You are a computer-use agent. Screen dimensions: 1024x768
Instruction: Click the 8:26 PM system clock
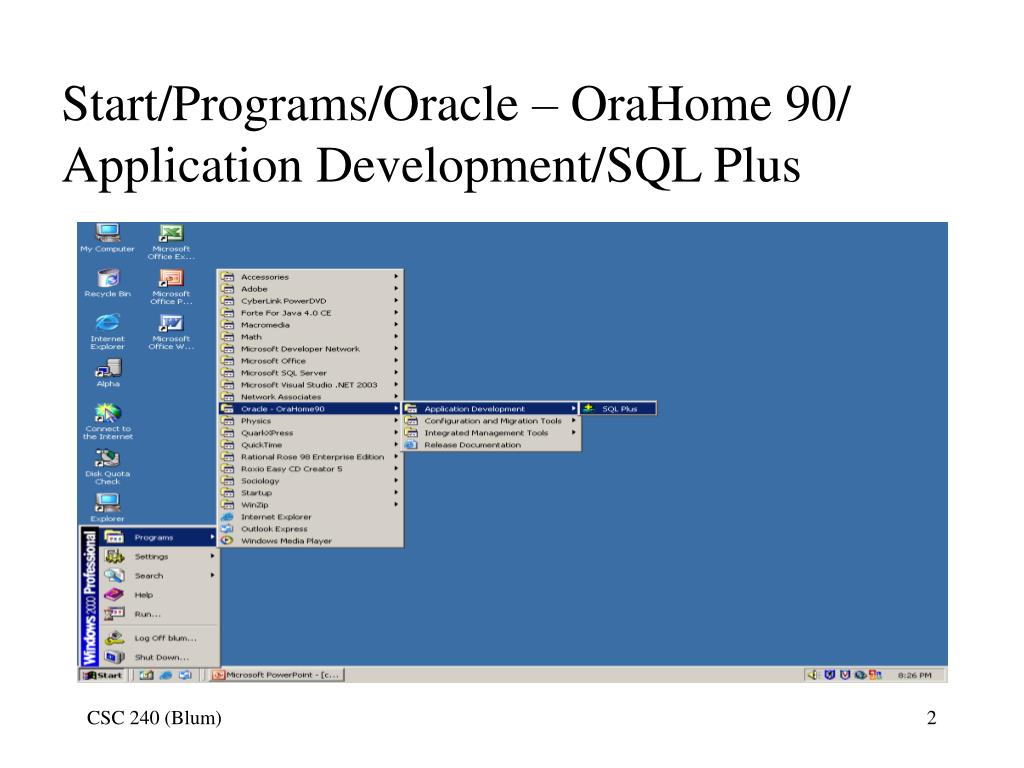[x=914, y=675]
